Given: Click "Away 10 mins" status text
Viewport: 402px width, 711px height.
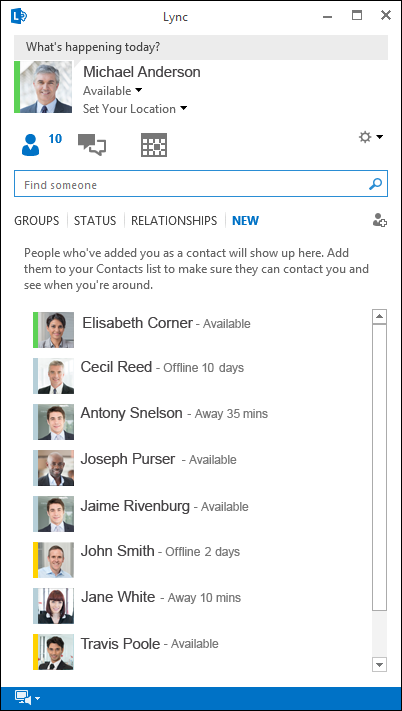Looking at the screenshot, I should pyautogui.click(x=204, y=598).
